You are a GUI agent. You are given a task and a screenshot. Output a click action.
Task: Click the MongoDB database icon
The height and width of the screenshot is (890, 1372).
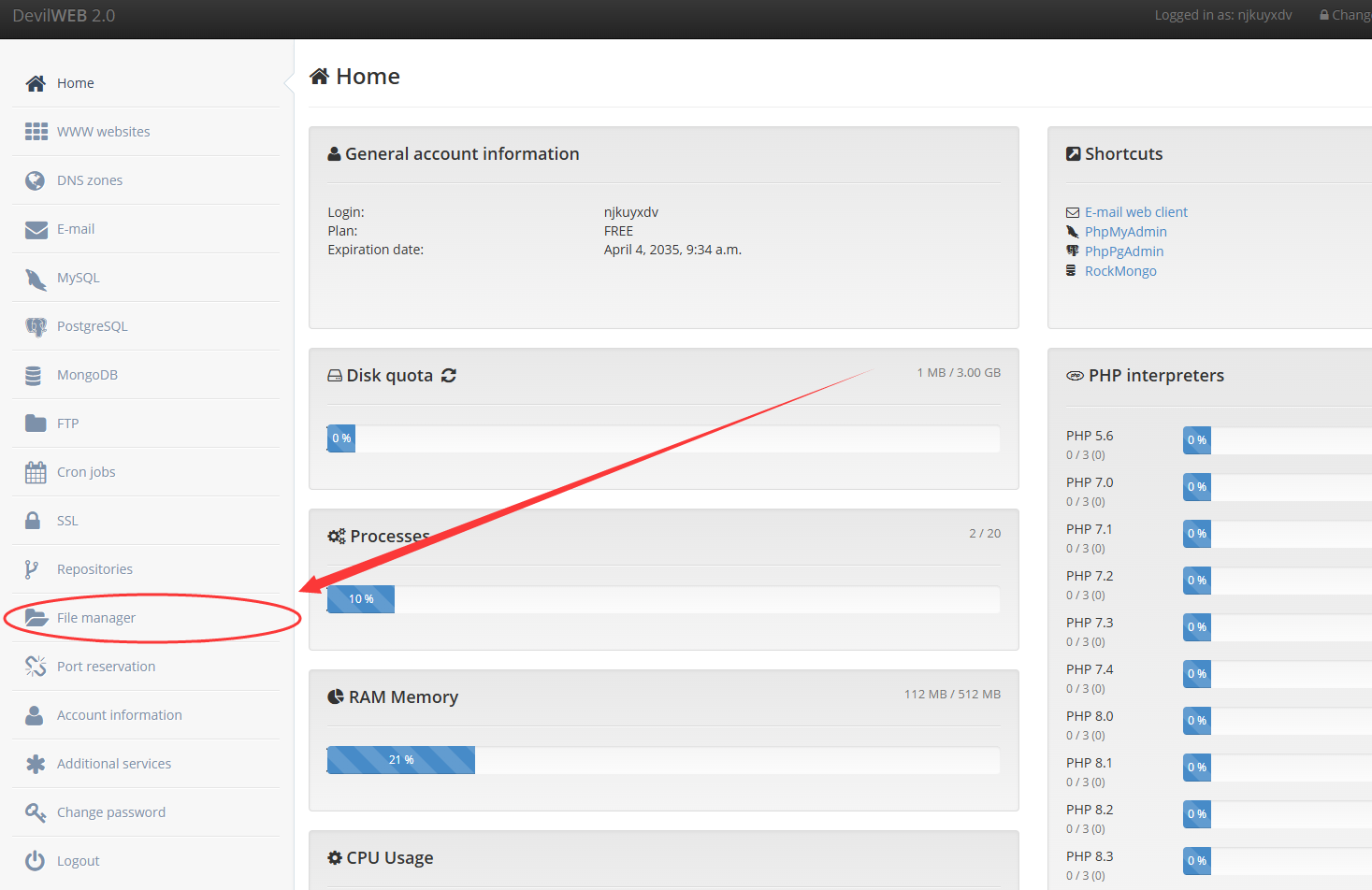point(36,374)
